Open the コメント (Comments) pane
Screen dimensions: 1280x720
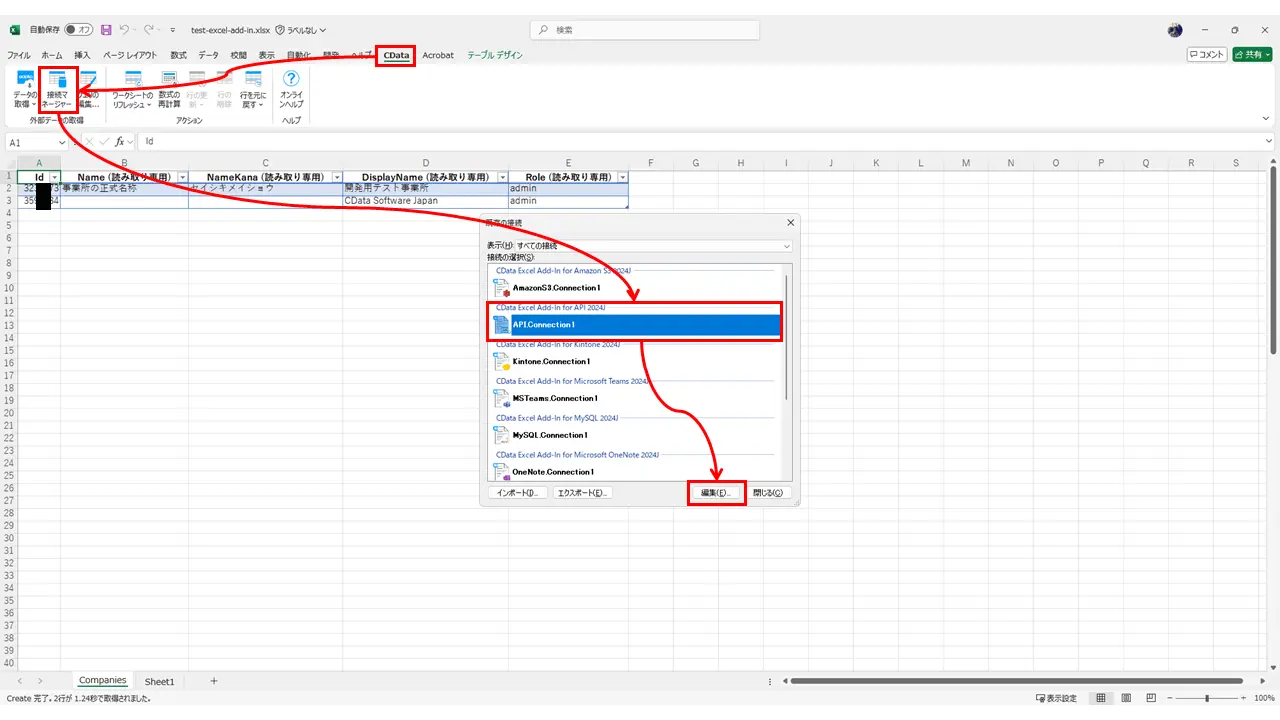click(x=1207, y=55)
